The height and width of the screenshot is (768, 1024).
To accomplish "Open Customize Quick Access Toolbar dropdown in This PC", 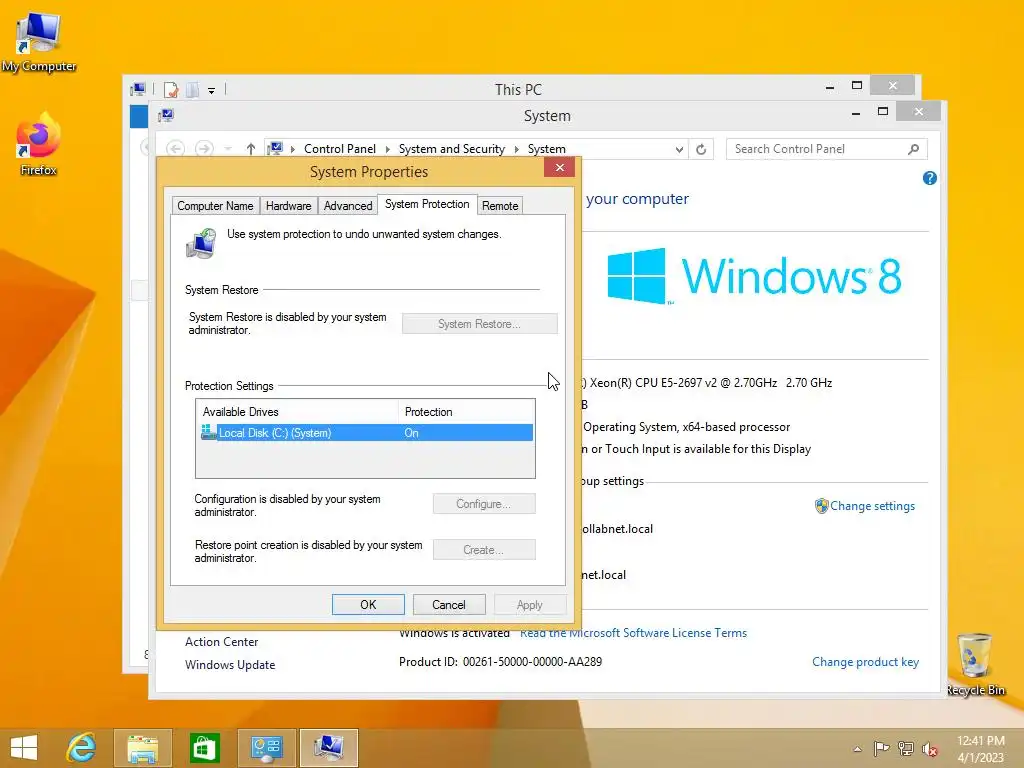I will (x=212, y=91).
